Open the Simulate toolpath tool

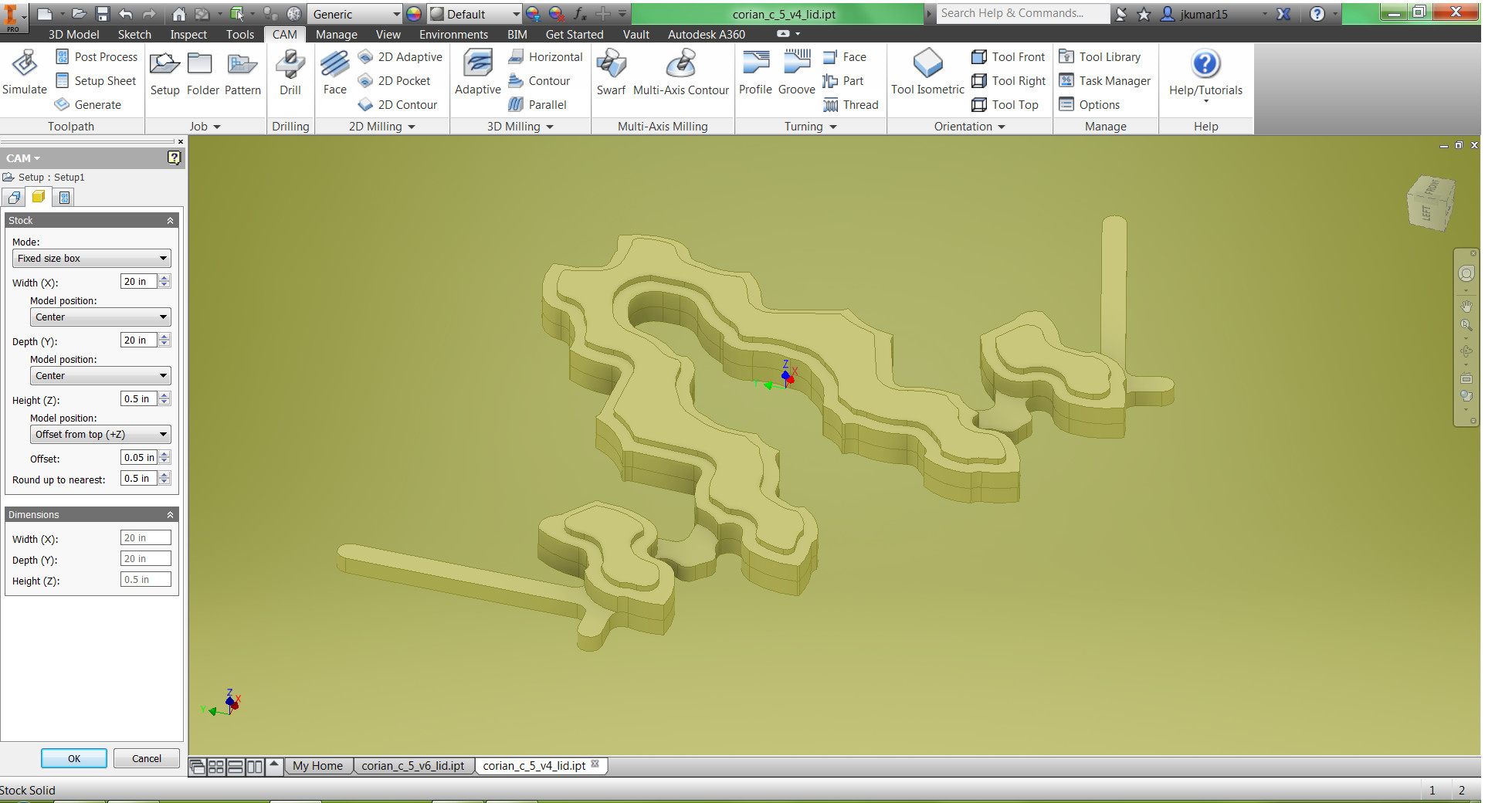point(25,73)
